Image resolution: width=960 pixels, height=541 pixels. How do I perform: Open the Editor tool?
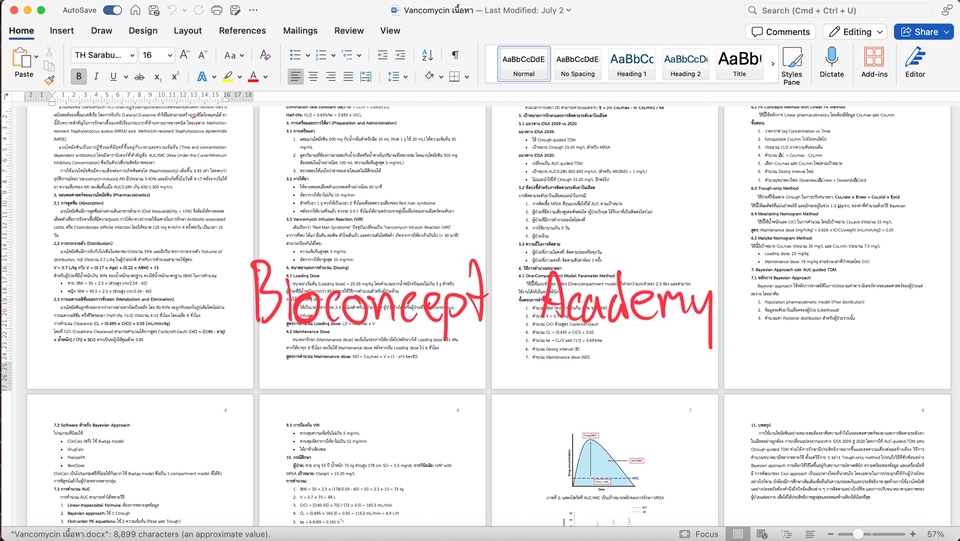914,60
